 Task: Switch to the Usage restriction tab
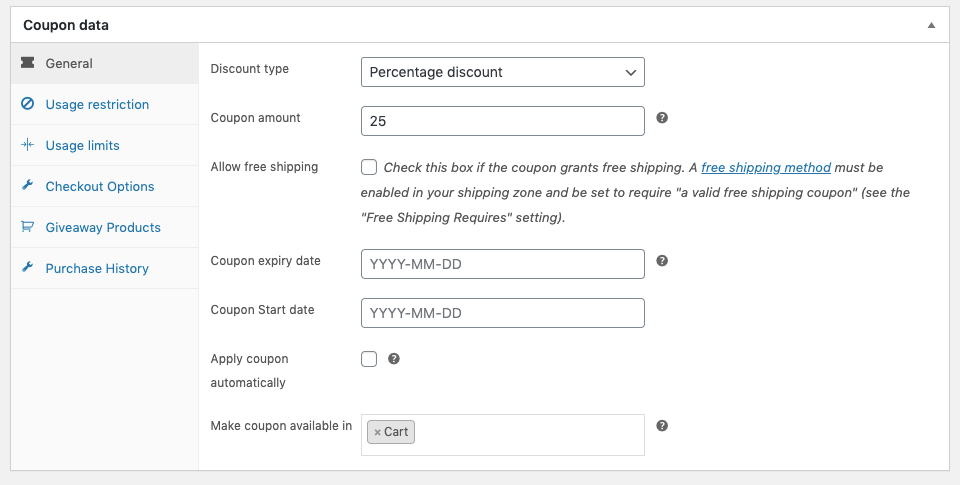coord(97,104)
